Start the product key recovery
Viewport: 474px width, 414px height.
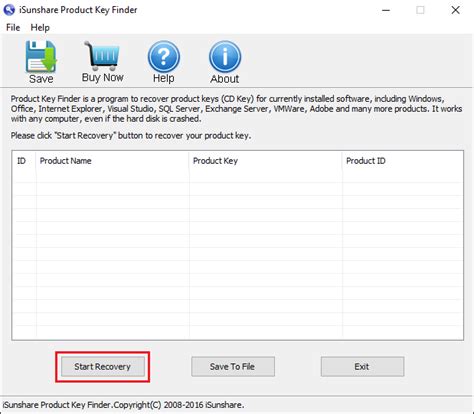(103, 367)
